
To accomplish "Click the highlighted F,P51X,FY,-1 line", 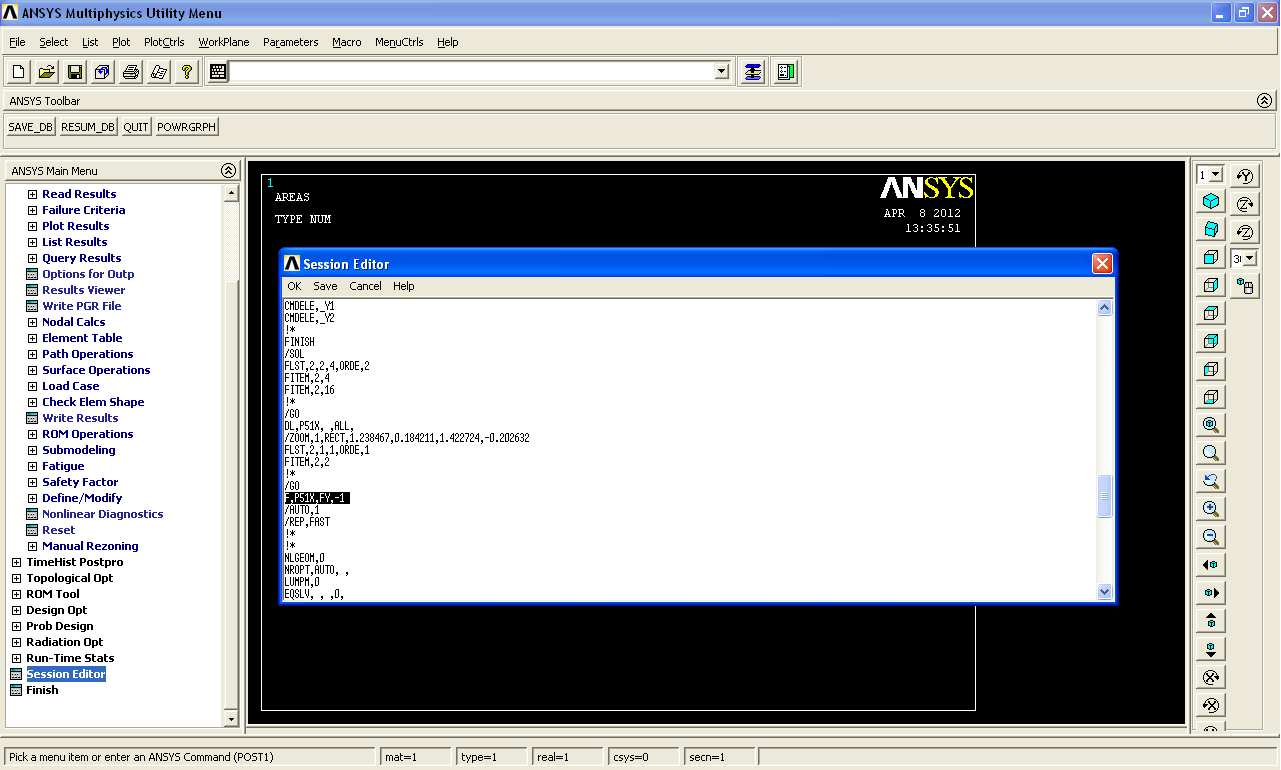I will [x=317, y=498].
